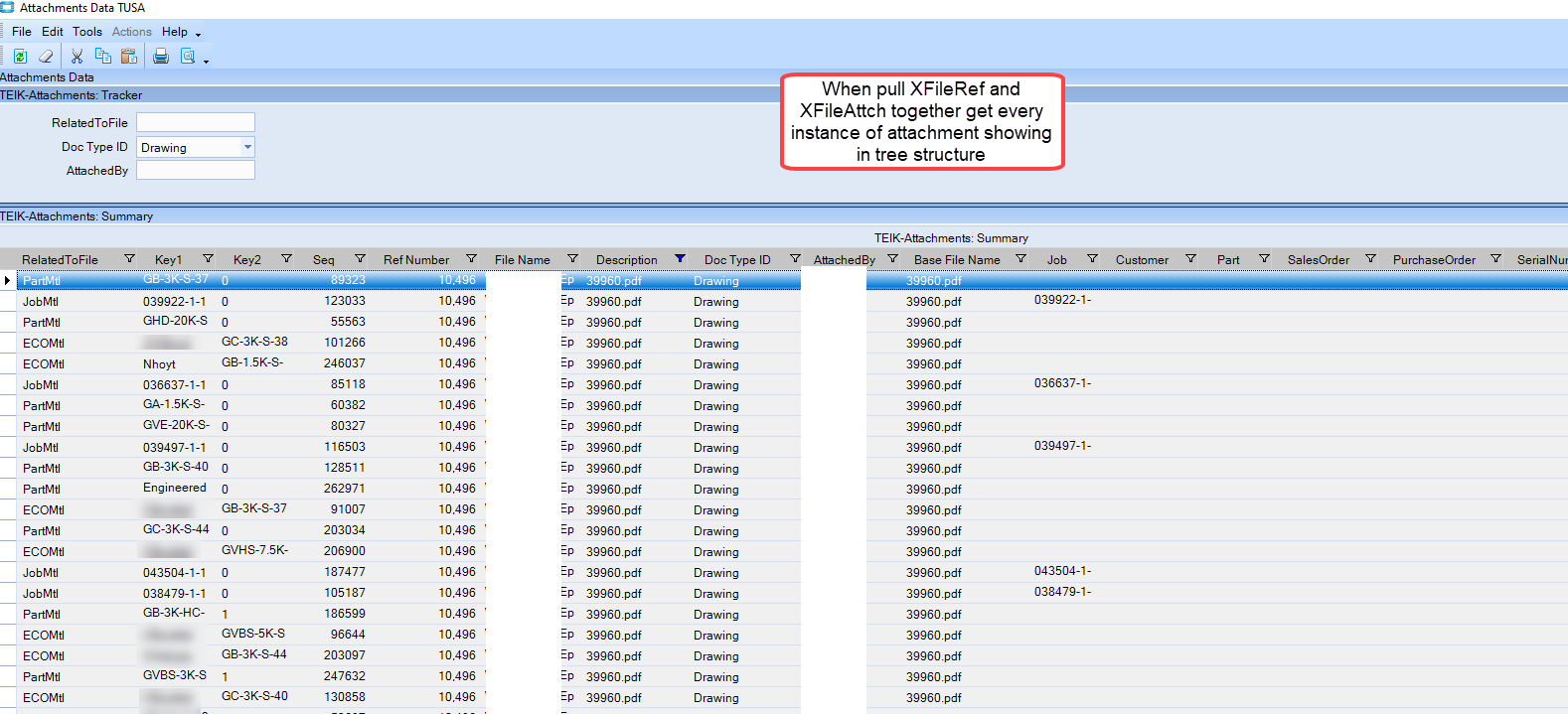1568x714 pixels.
Task: Sort by the Customer column header
Action: 1142,260
